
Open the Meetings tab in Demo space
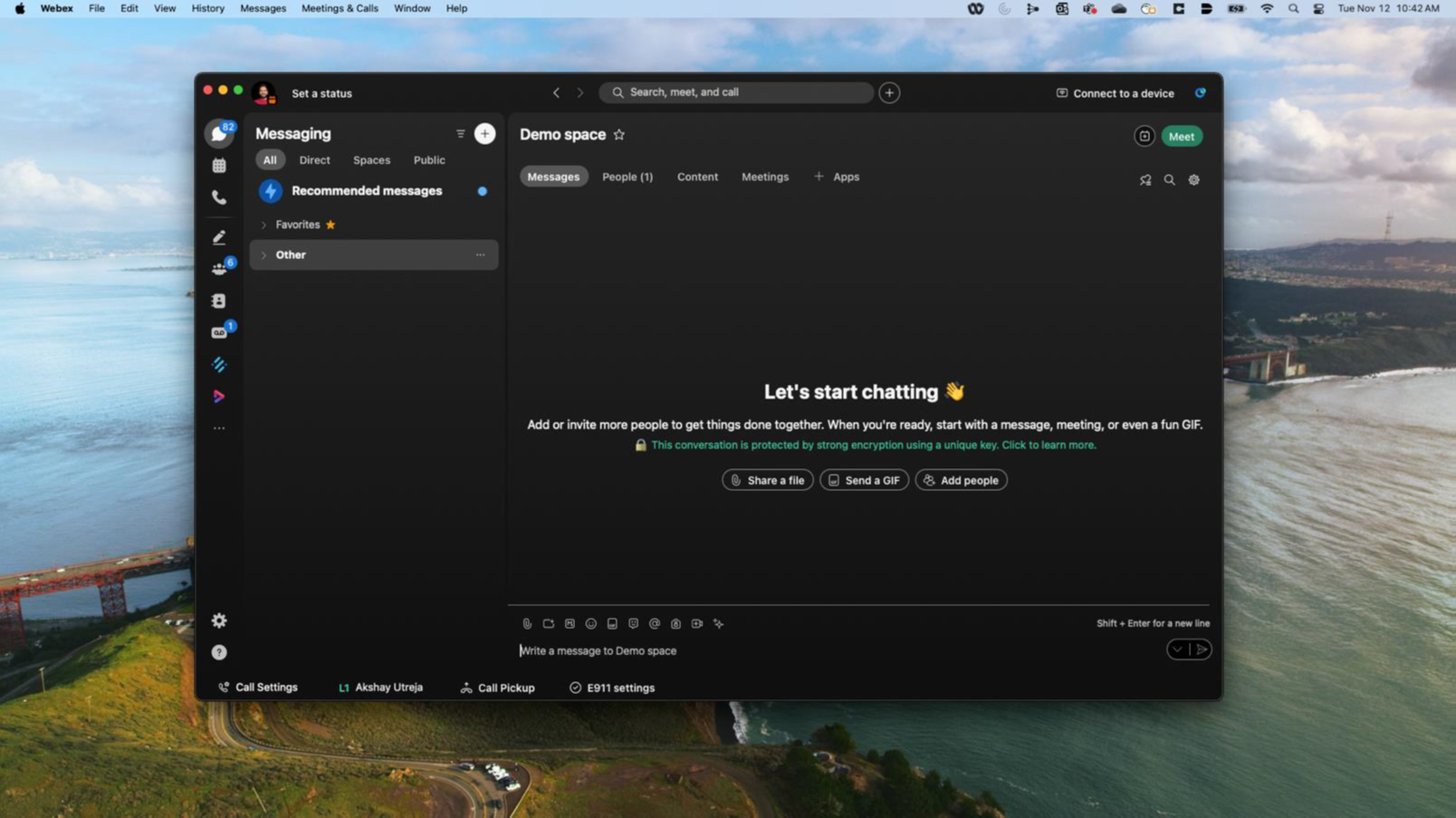pos(765,177)
